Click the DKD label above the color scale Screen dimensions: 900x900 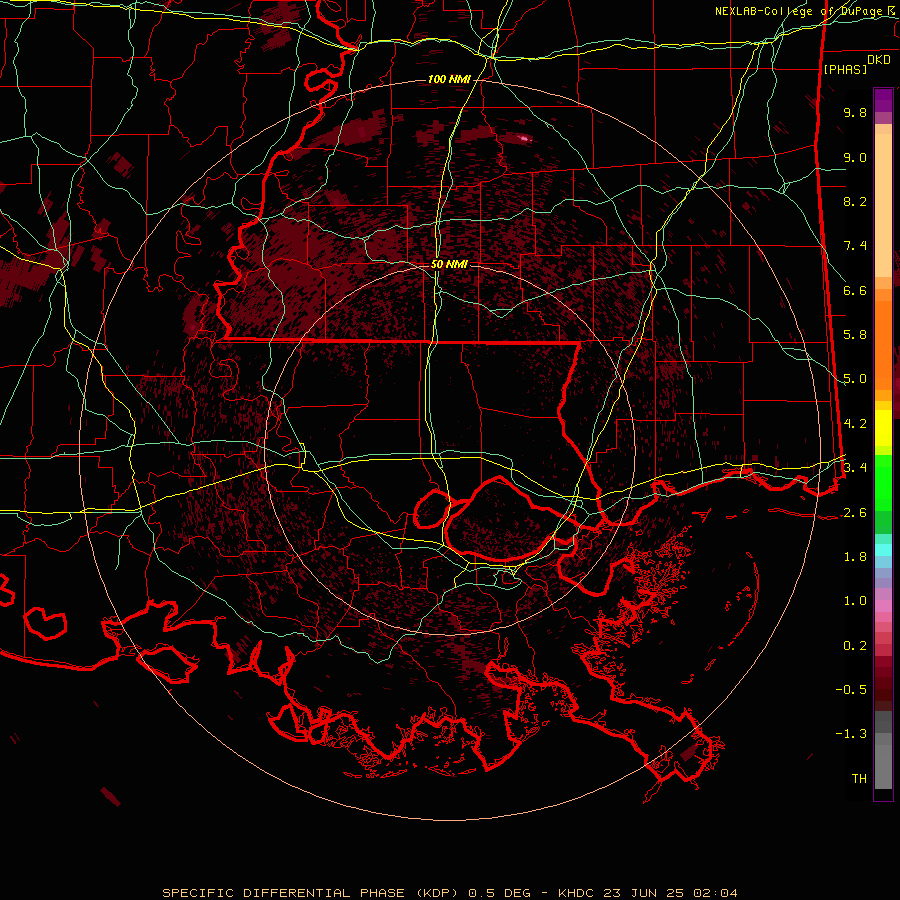point(878,60)
